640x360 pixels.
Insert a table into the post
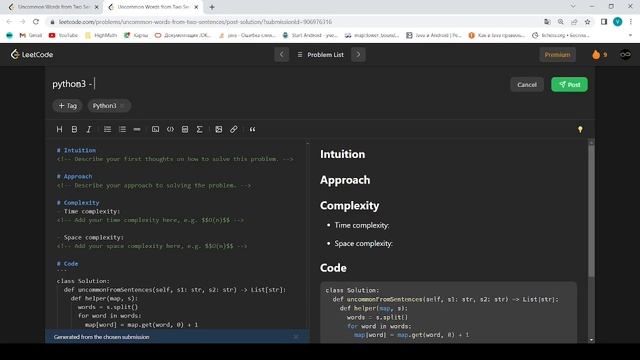point(185,129)
